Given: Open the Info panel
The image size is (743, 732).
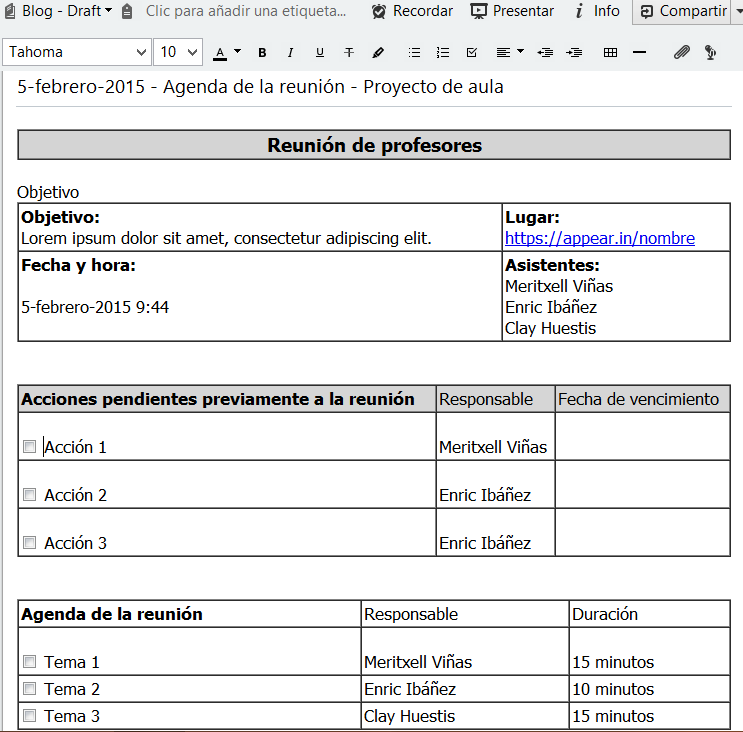Looking at the screenshot, I should click(597, 11).
